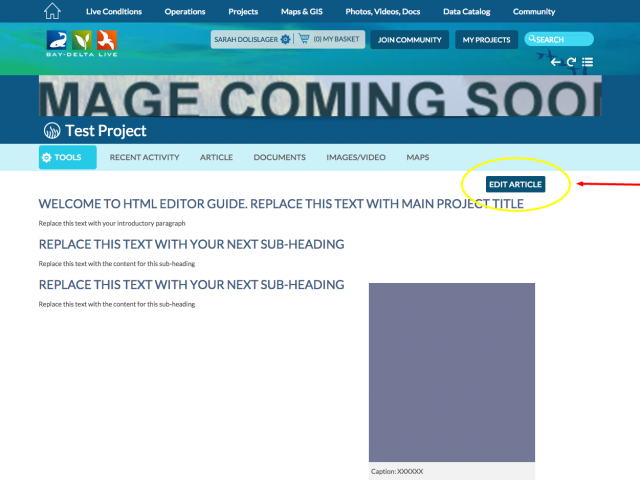Click the search magnifier icon
The height and width of the screenshot is (480, 640).
[531, 39]
